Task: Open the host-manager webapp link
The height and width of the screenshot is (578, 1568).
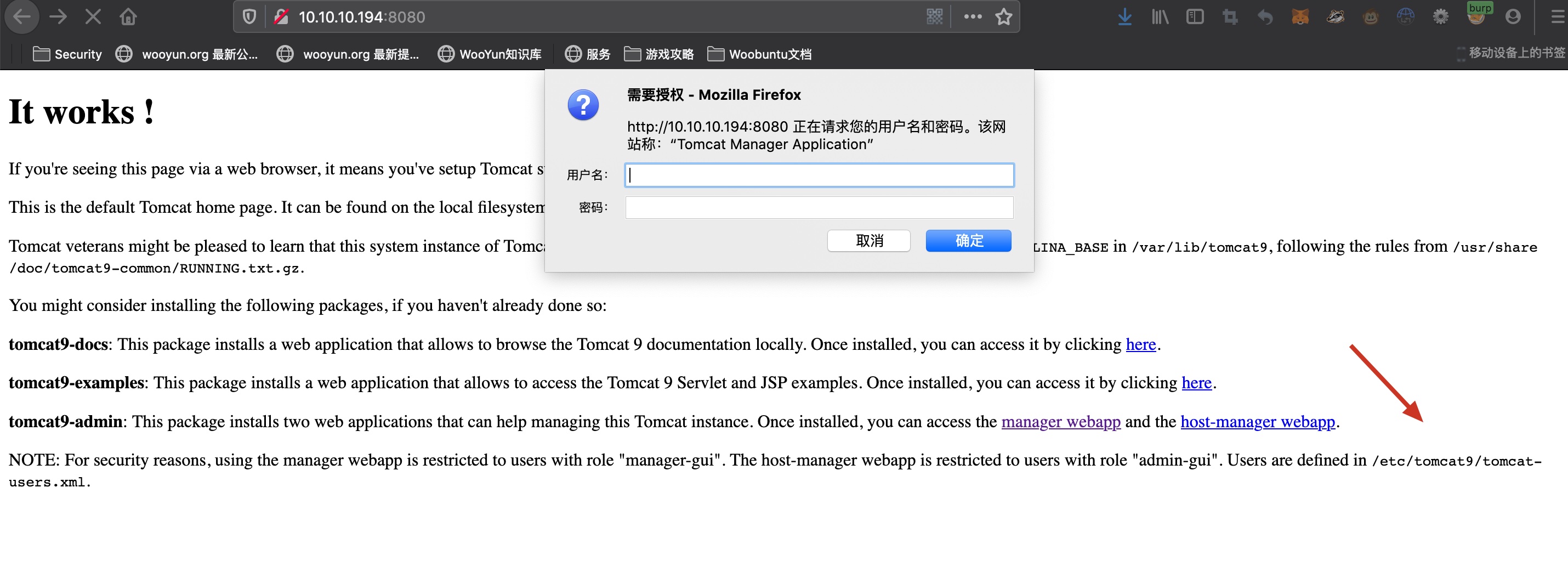Action: pyautogui.click(x=1258, y=422)
